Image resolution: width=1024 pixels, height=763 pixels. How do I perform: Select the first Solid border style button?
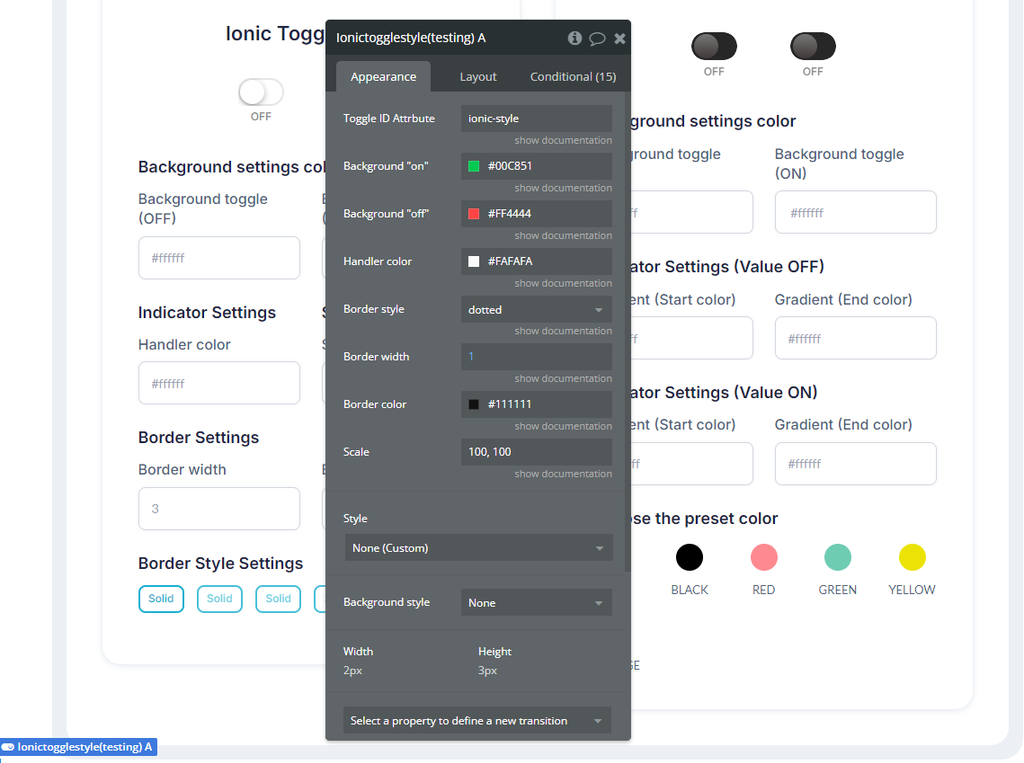coord(161,599)
